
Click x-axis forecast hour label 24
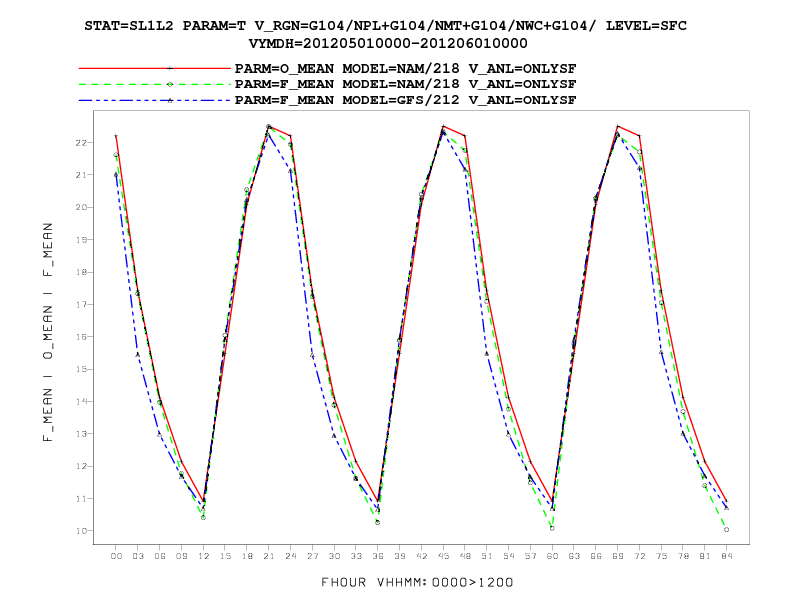pos(290,556)
